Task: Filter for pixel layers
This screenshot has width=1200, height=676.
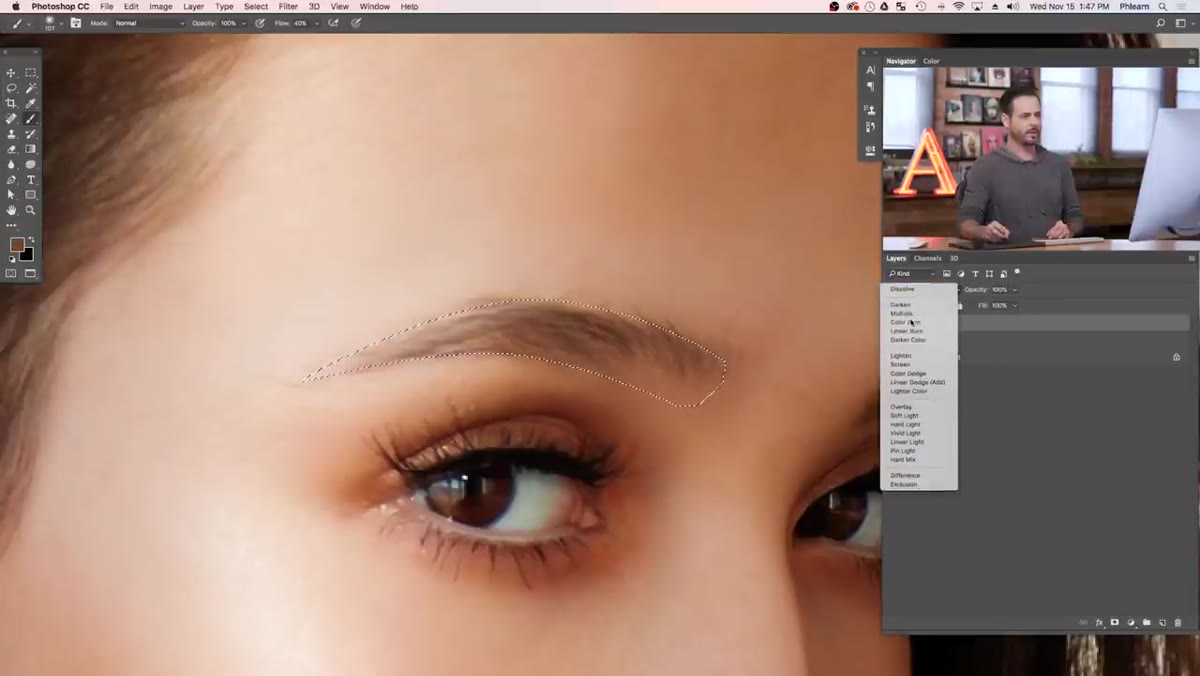Action: click(x=947, y=274)
